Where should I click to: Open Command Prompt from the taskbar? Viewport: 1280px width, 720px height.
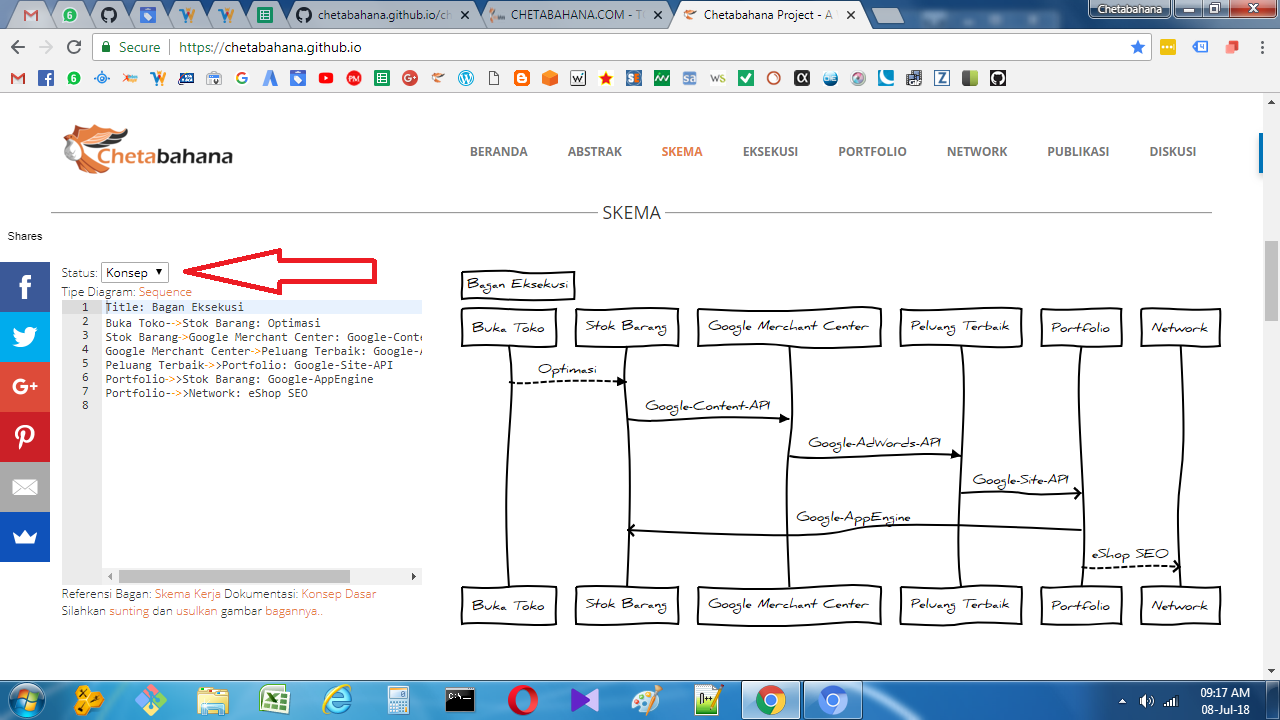(x=460, y=700)
